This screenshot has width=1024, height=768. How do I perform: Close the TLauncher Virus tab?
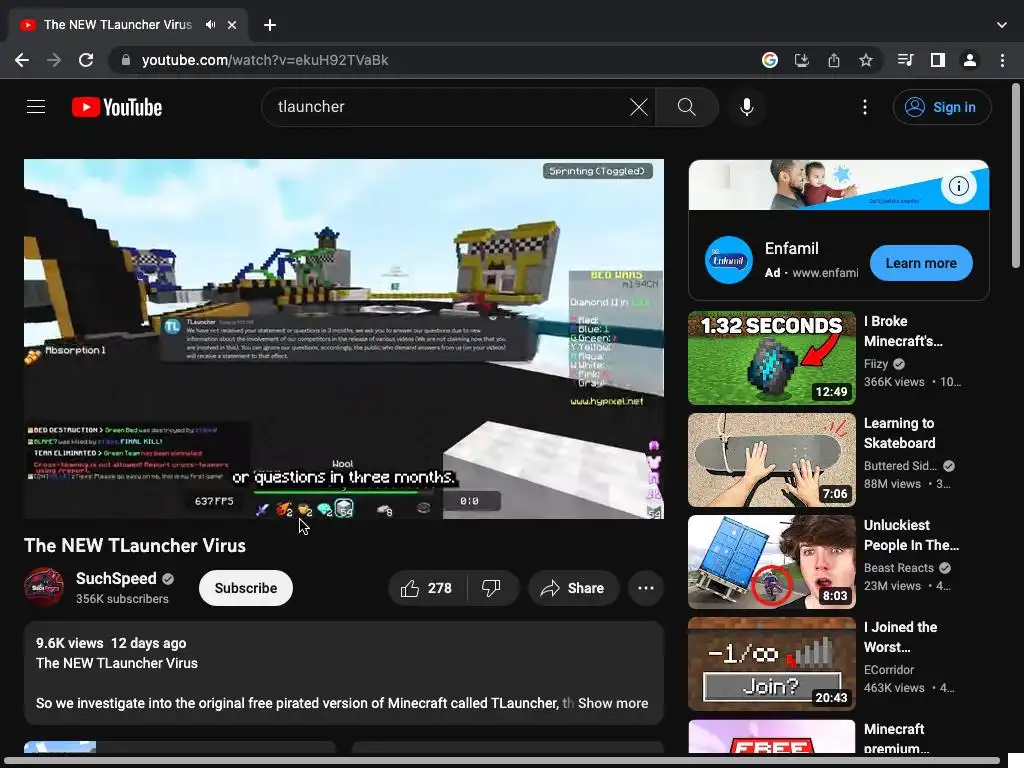tap(232, 25)
